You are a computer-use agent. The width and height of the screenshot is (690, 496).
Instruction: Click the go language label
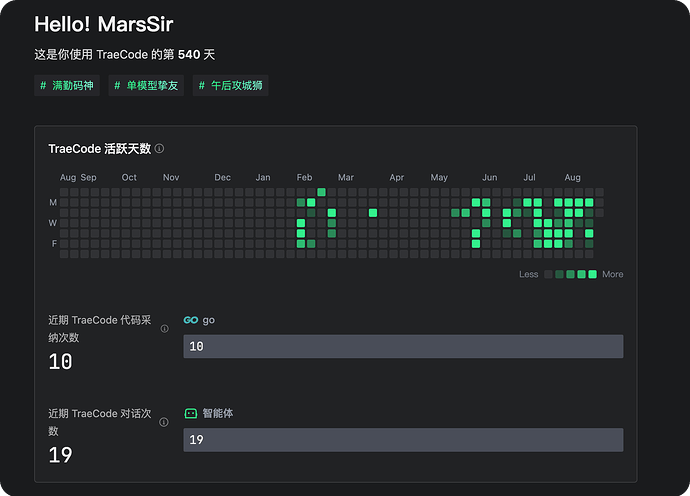tap(209, 320)
